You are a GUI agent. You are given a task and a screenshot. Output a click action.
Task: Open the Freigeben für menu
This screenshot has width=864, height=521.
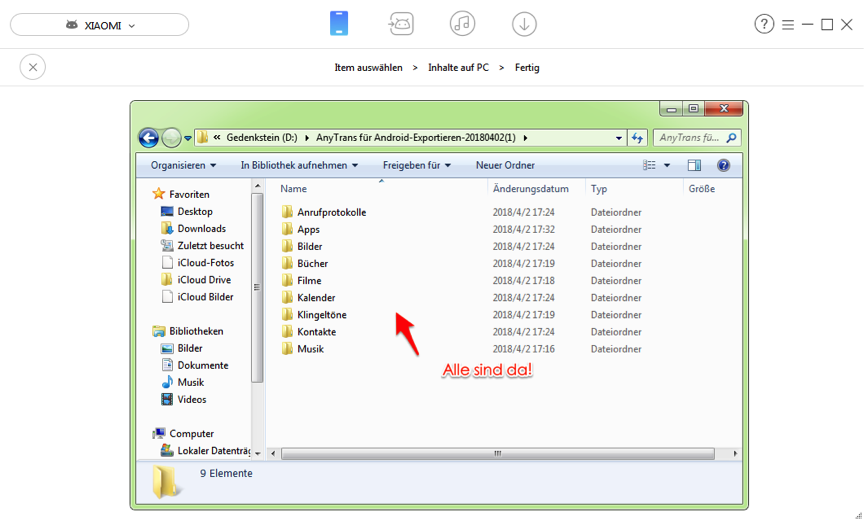[x=416, y=165]
